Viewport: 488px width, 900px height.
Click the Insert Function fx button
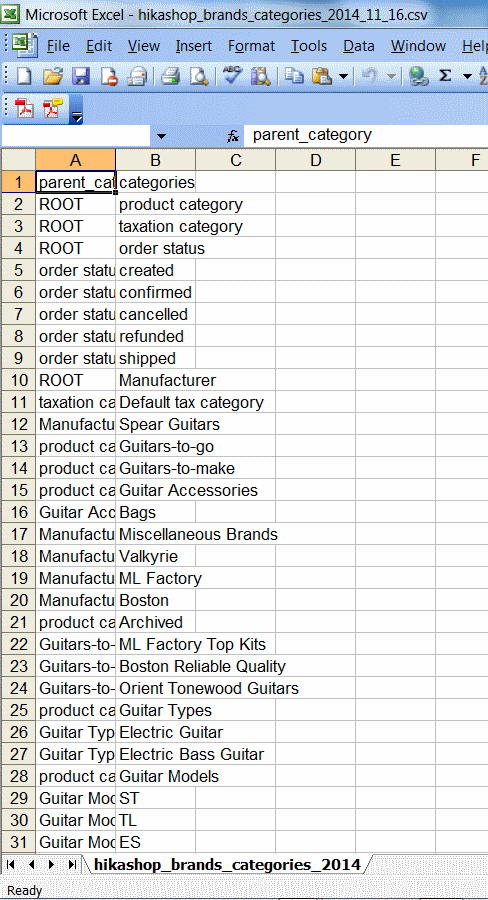click(233, 136)
